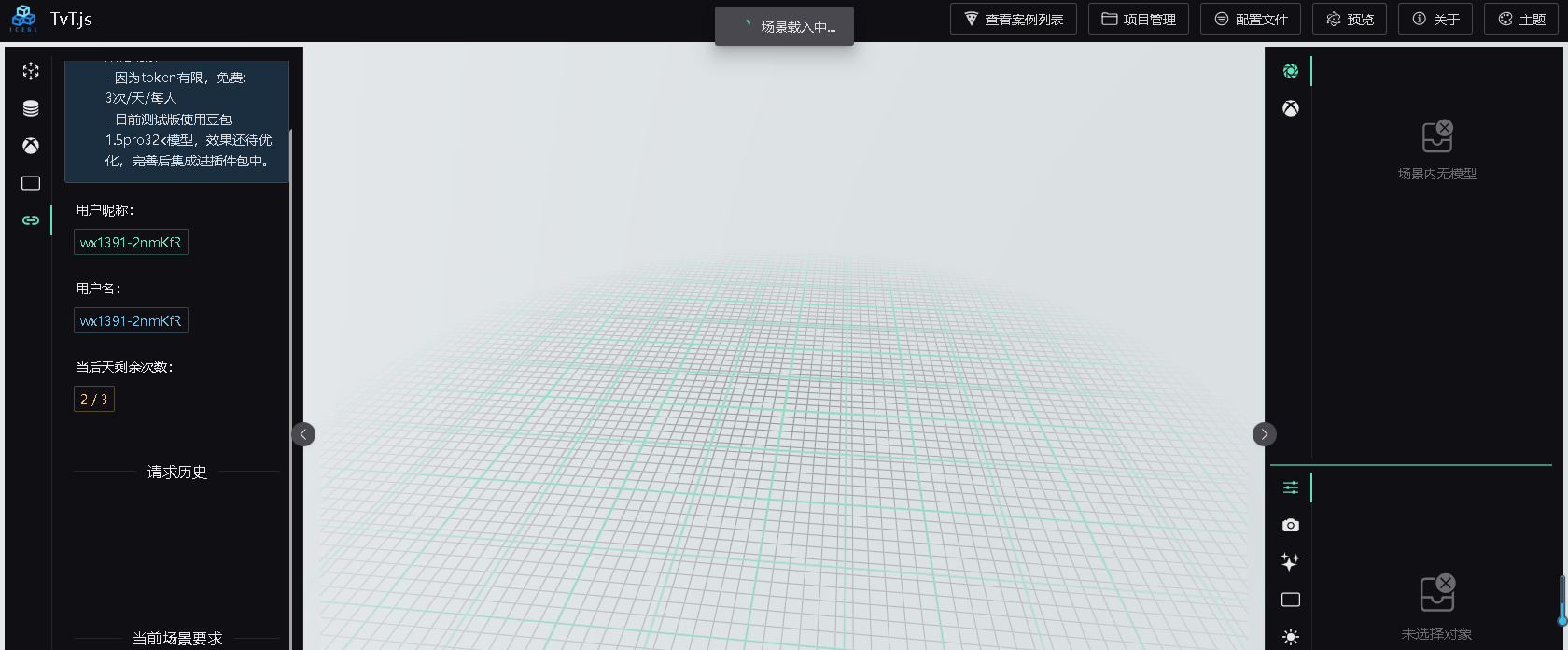
Task: Open the 配置文件 configuration file menu
Action: [1251, 19]
